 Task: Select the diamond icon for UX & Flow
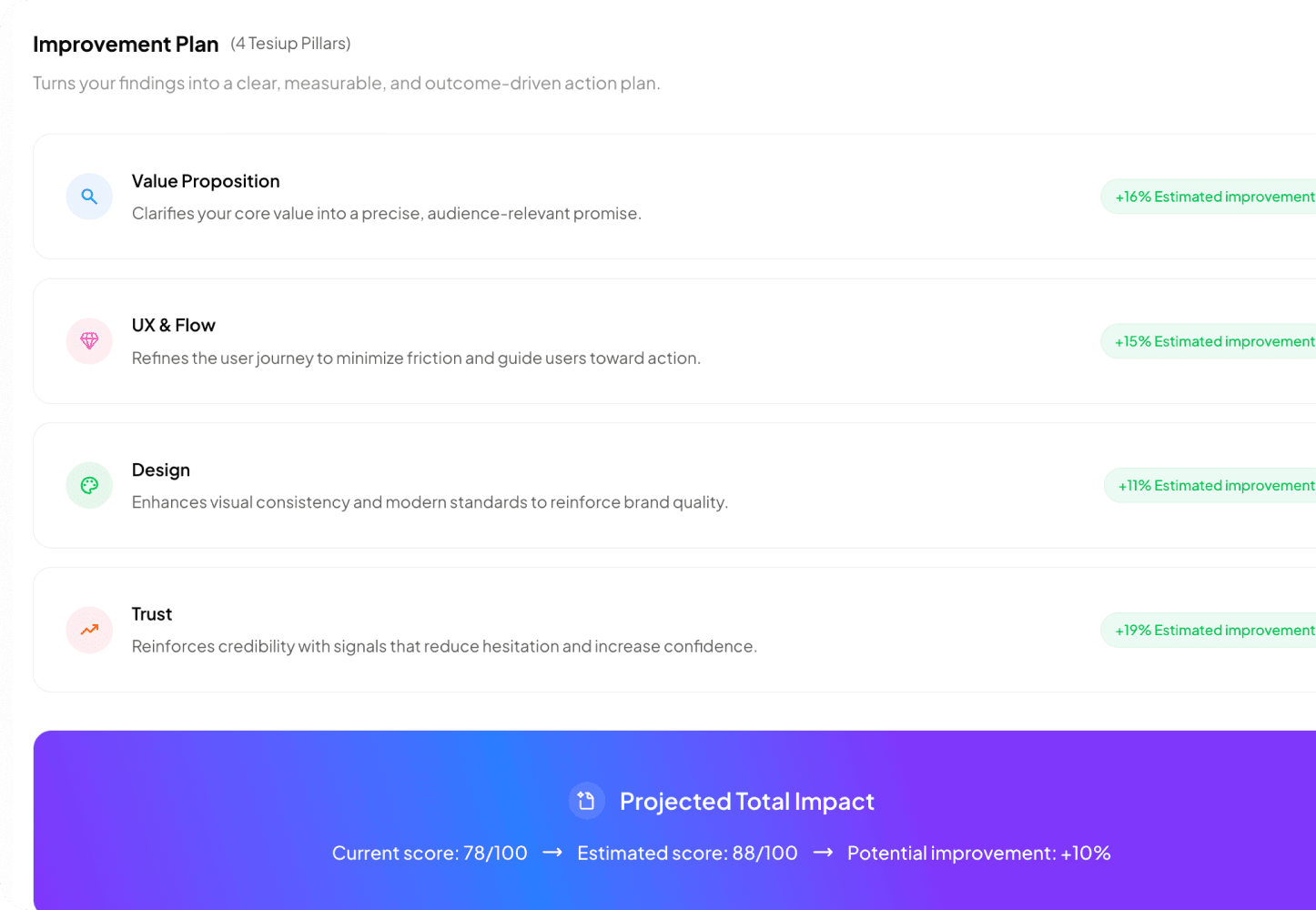(x=88, y=340)
